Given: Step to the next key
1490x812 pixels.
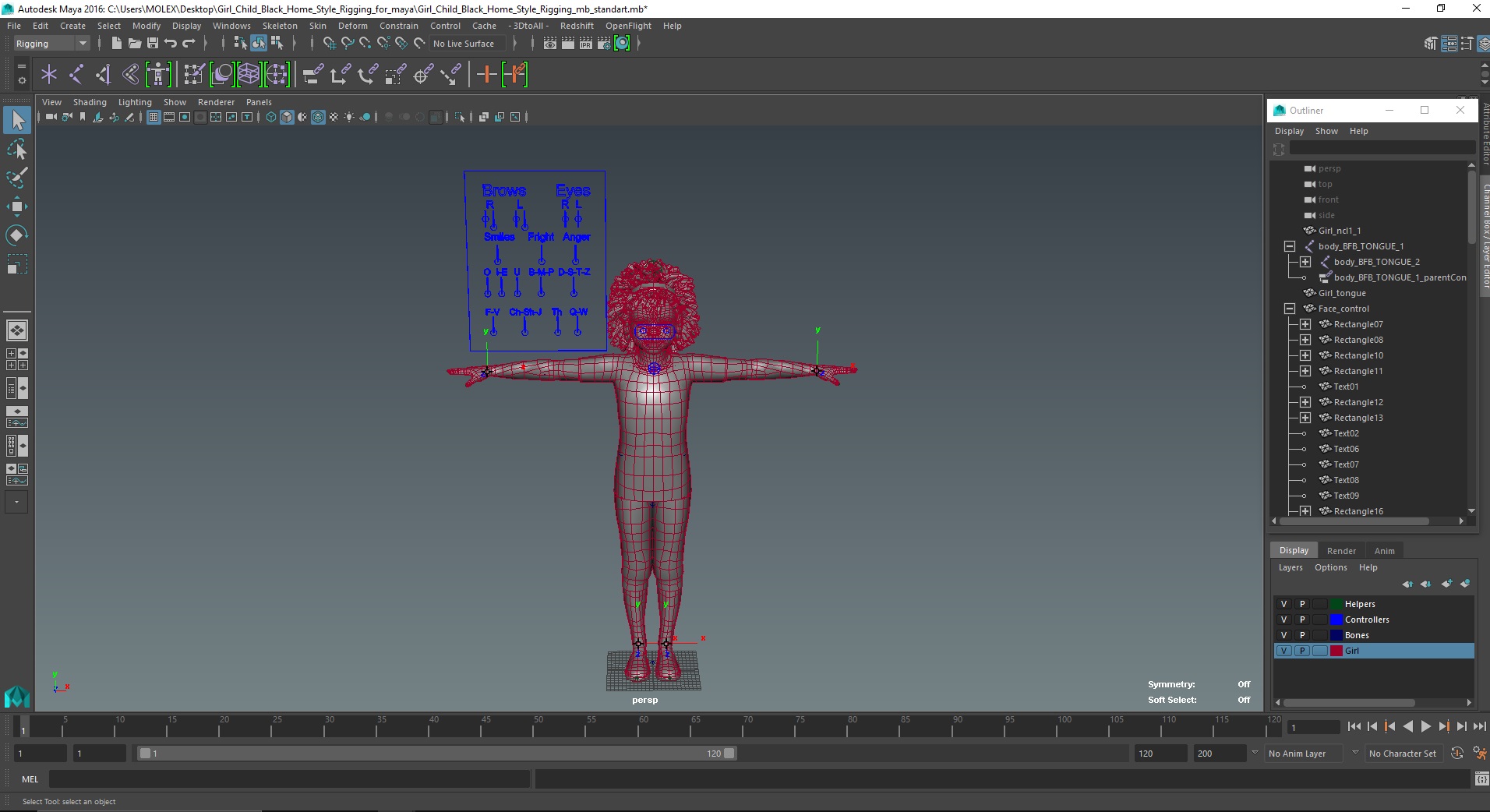Looking at the screenshot, I should click(x=1444, y=726).
